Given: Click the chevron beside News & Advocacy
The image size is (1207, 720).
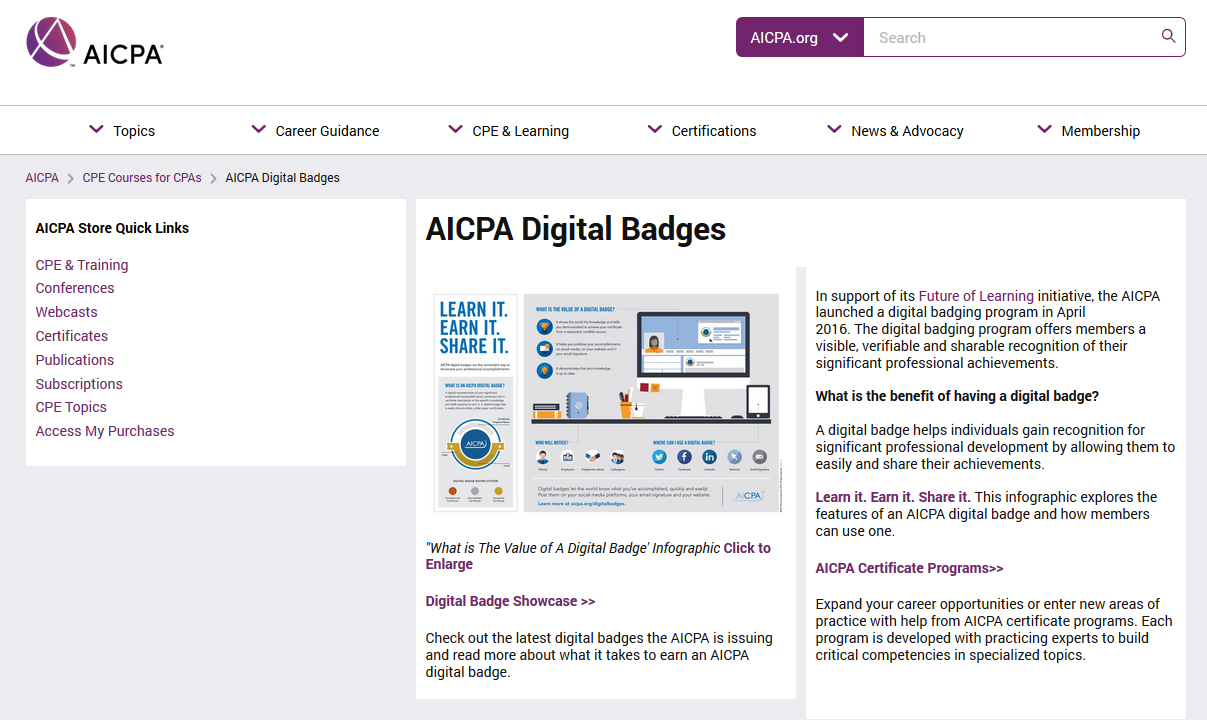Looking at the screenshot, I should pyautogui.click(x=834, y=129).
